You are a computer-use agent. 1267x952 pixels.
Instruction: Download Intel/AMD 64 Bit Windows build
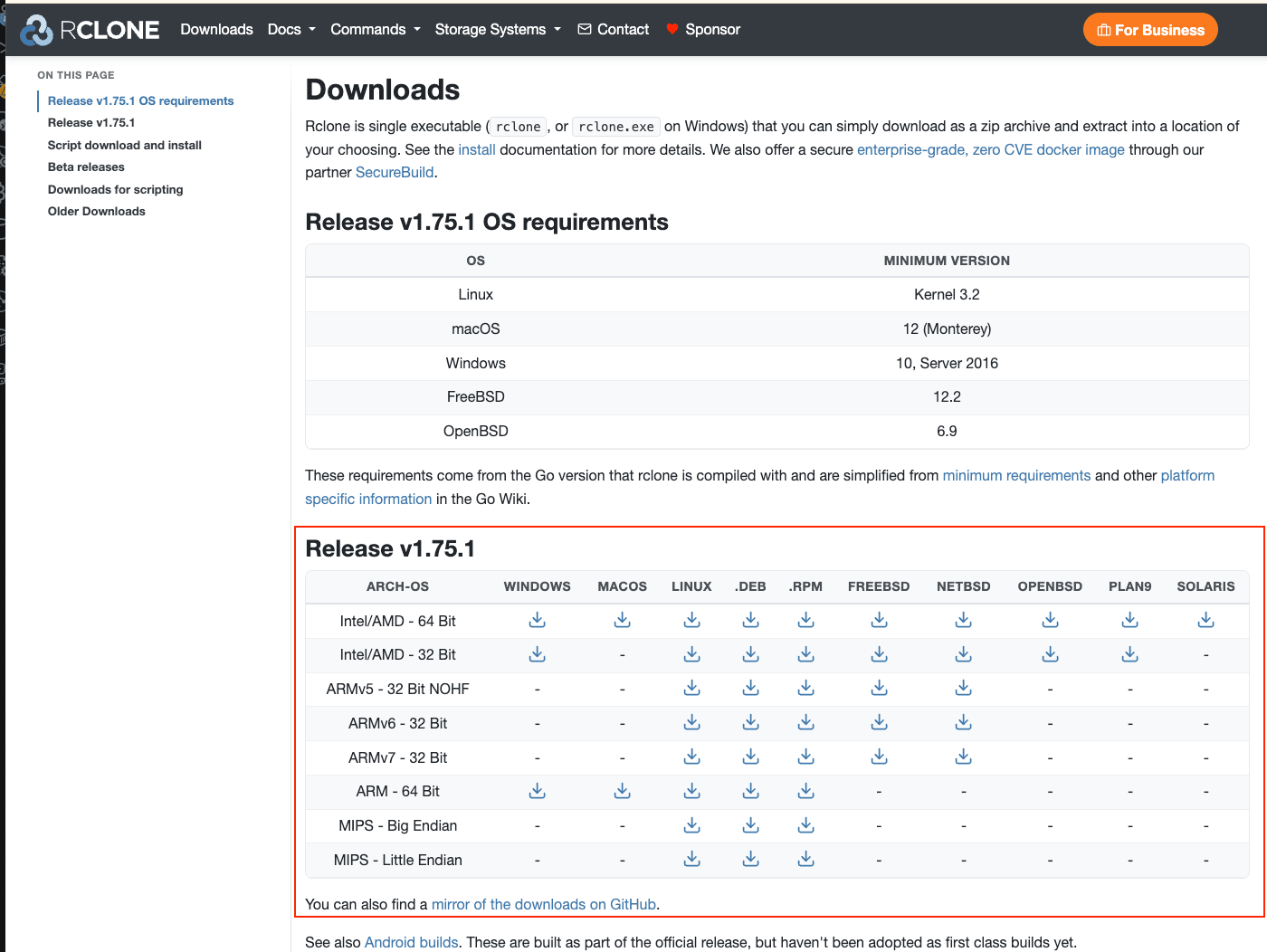click(538, 620)
